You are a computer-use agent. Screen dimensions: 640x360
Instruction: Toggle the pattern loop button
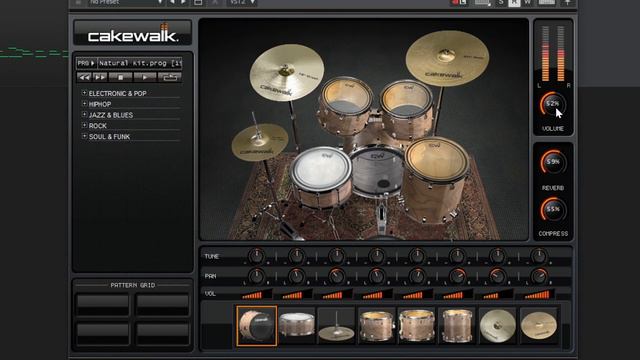click(170, 77)
